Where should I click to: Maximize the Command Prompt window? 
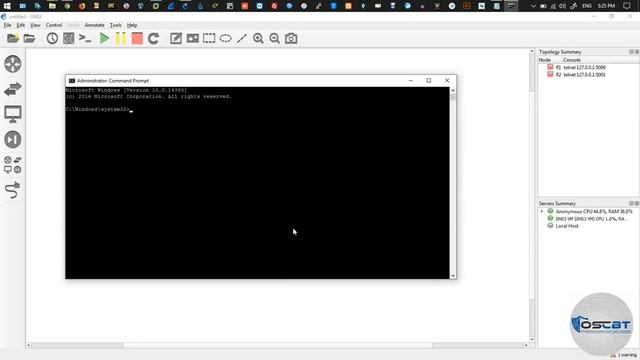tap(429, 80)
